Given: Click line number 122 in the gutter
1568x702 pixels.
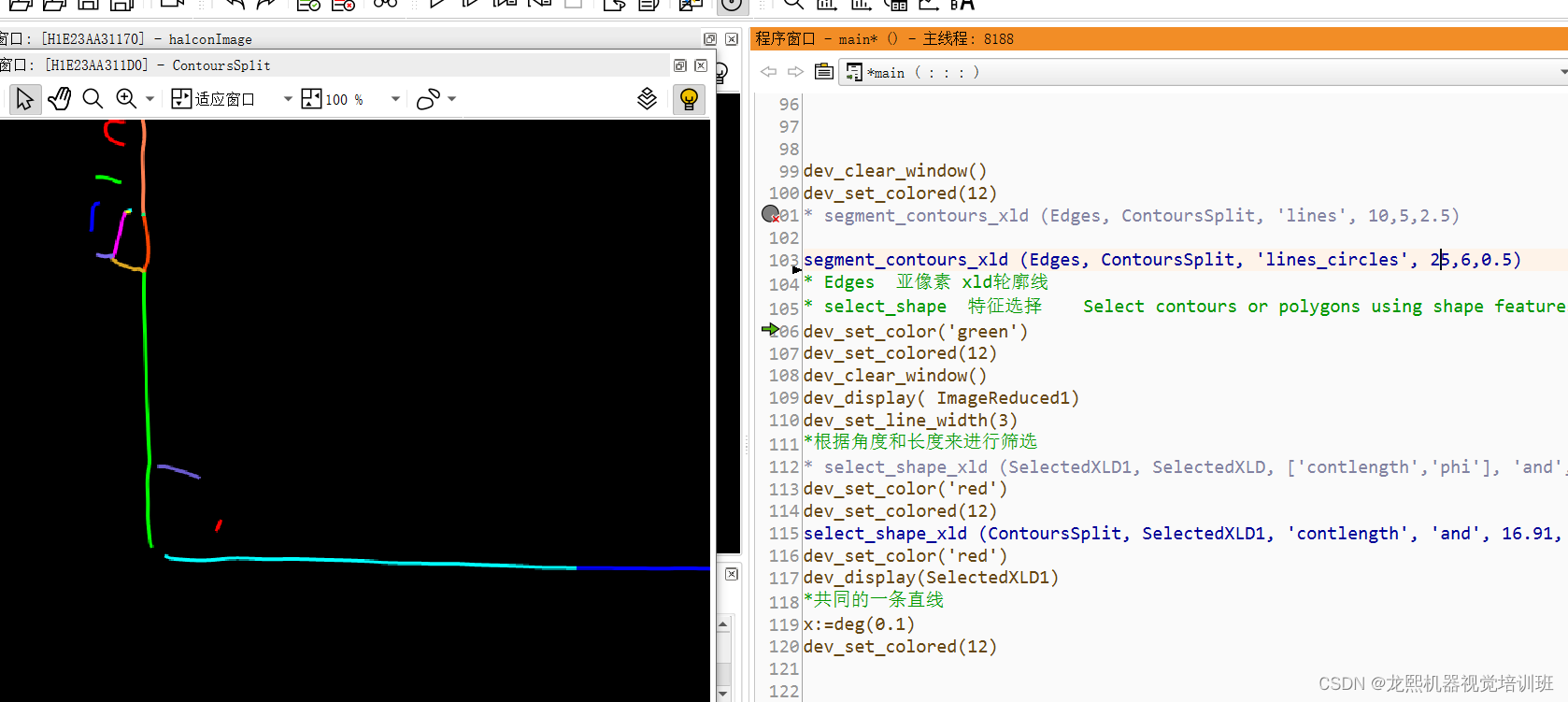Looking at the screenshot, I should tap(784, 692).
